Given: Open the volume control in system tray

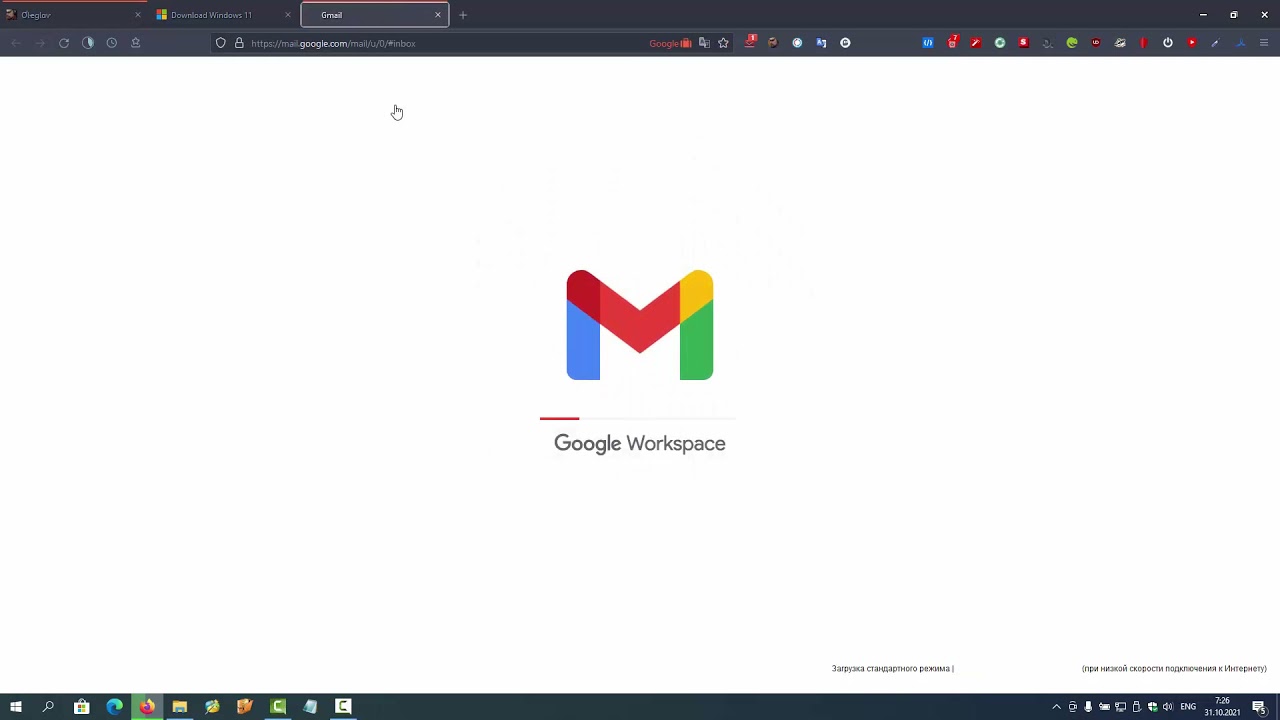Looking at the screenshot, I should coord(1168,707).
